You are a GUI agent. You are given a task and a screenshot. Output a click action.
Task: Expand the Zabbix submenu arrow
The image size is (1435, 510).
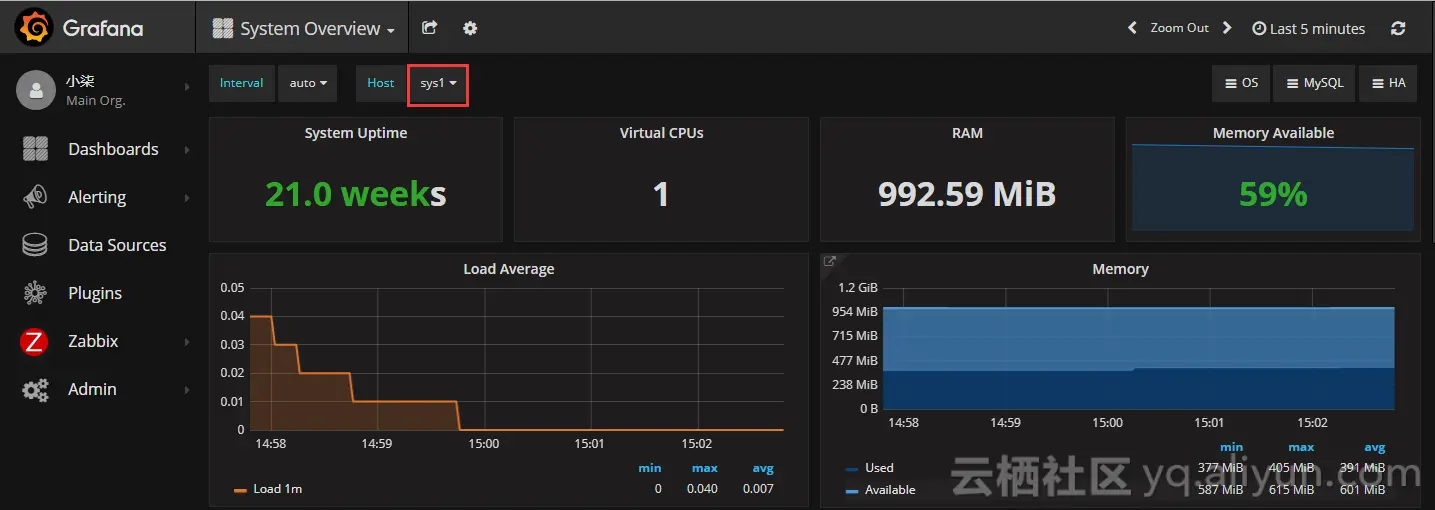pyautogui.click(x=187, y=341)
